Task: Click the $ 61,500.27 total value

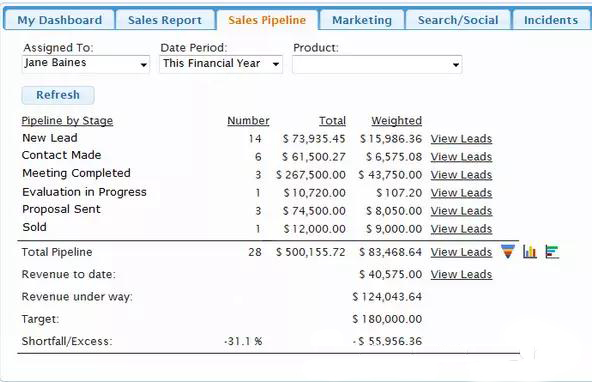Action: pyautogui.click(x=314, y=157)
